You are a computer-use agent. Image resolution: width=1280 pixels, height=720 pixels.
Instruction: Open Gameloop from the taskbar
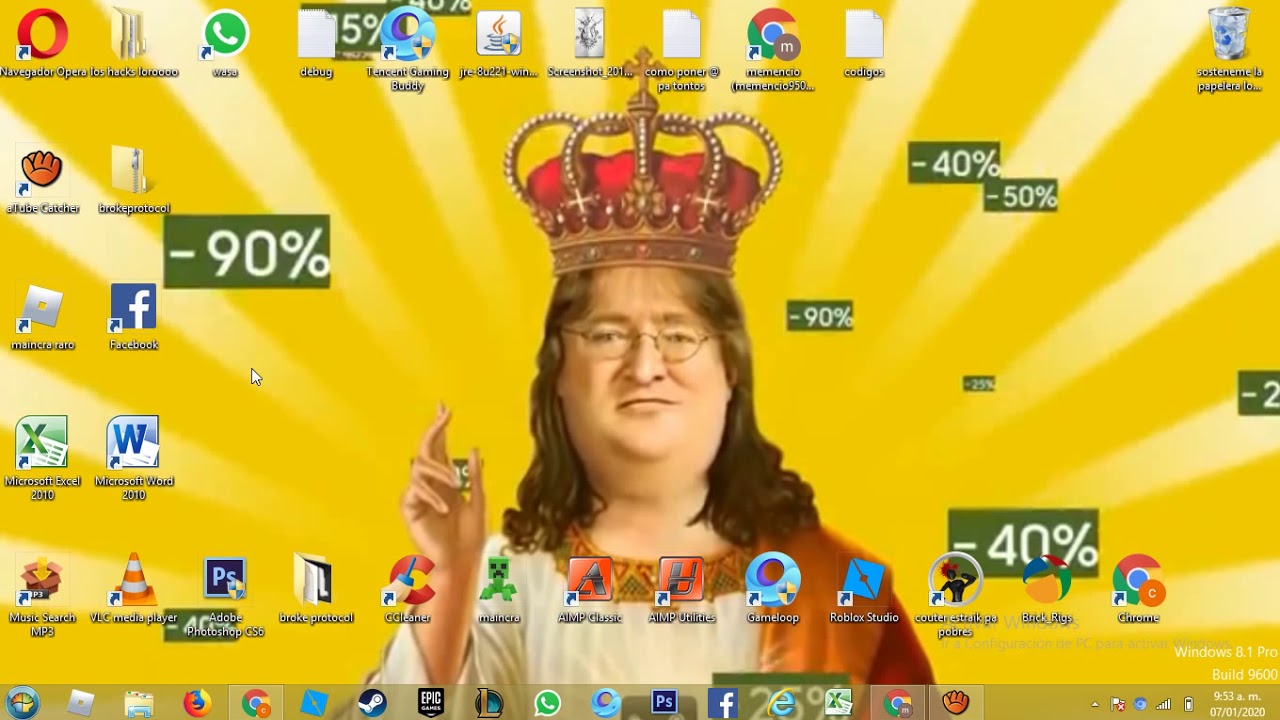(605, 704)
